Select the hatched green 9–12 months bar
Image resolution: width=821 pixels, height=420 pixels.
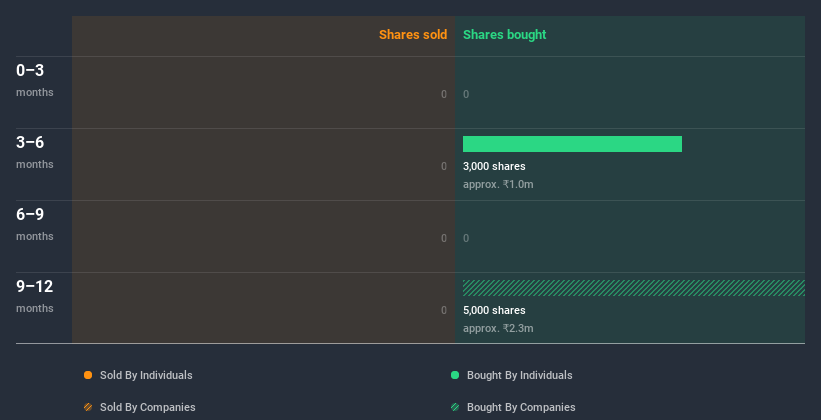634,288
